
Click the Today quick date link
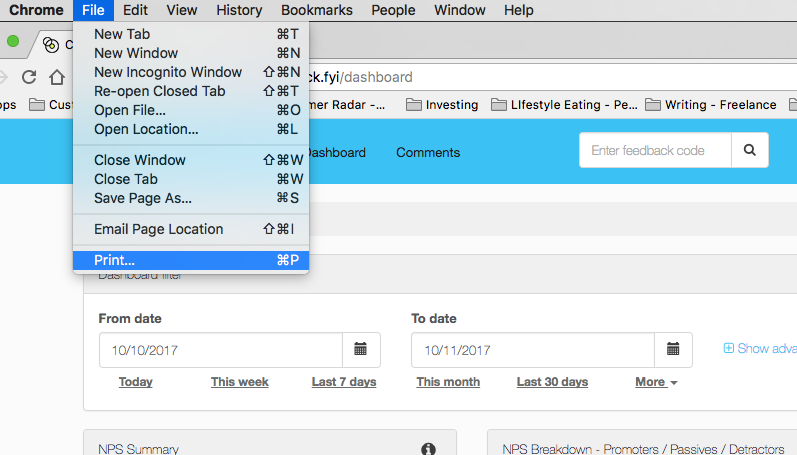(135, 382)
